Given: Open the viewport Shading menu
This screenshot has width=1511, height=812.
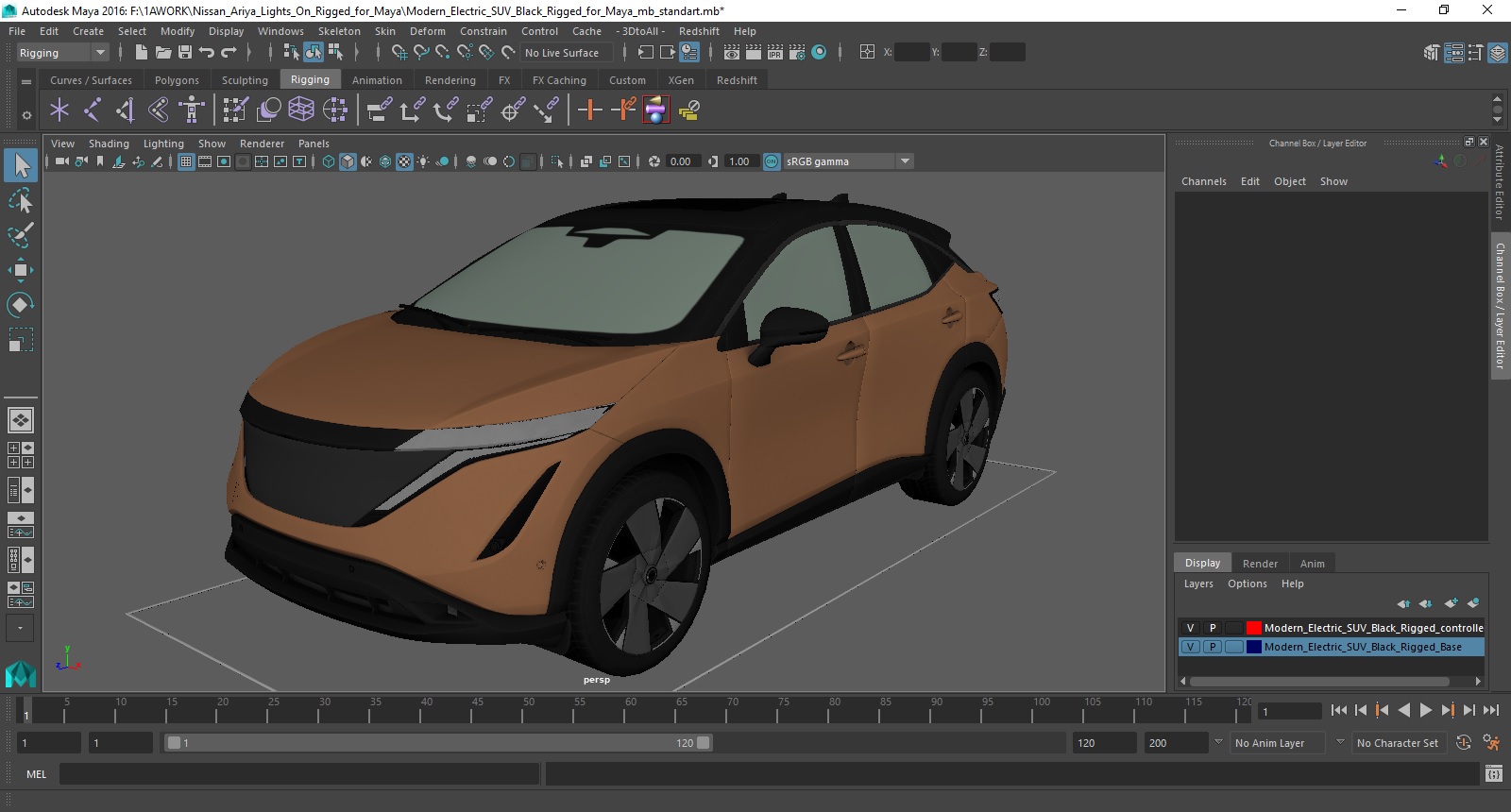Looking at the screenshot, I should pos(109,144).
